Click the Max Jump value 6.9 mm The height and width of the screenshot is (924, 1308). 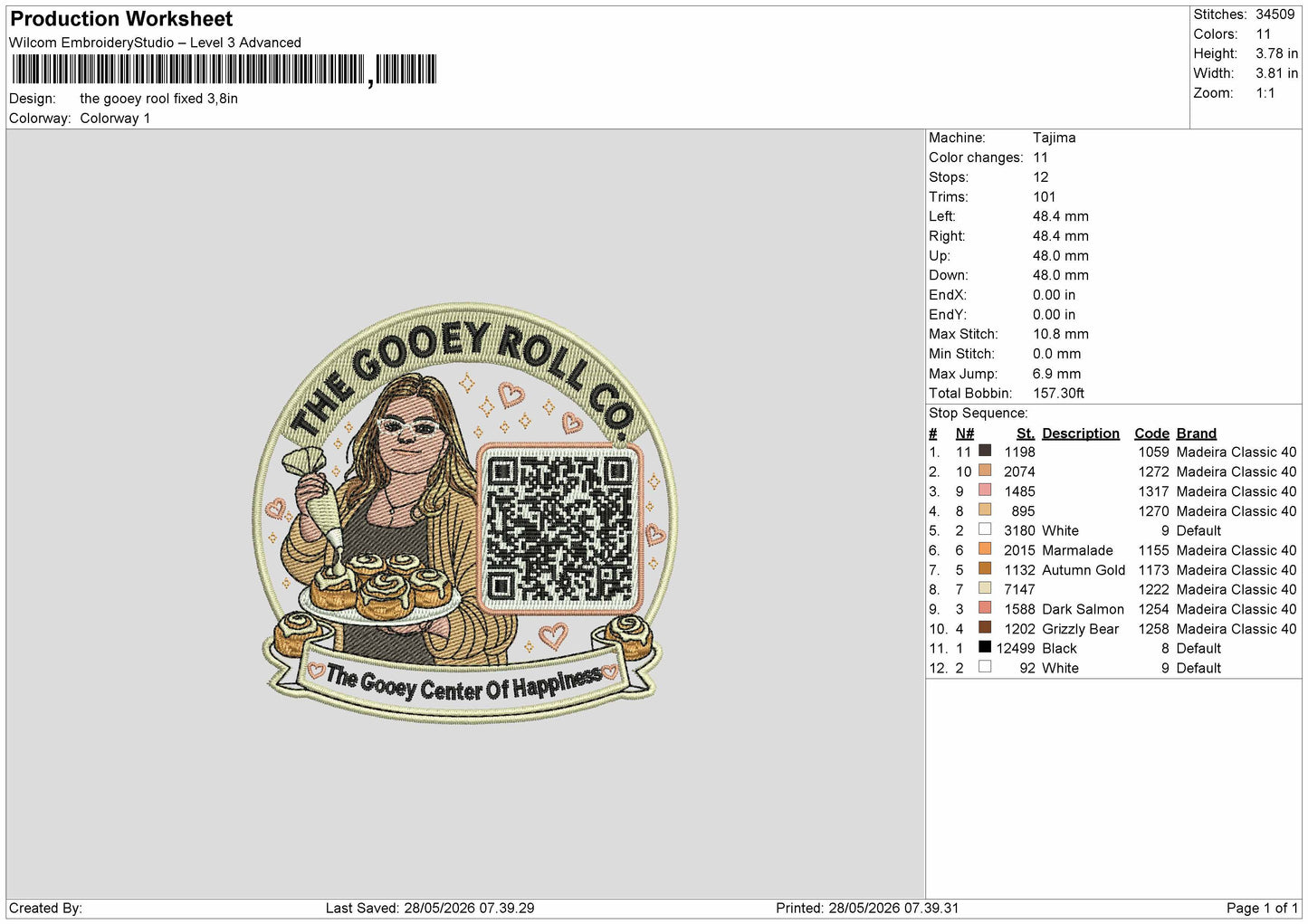pyautogui.click(x=1057, y=374)
